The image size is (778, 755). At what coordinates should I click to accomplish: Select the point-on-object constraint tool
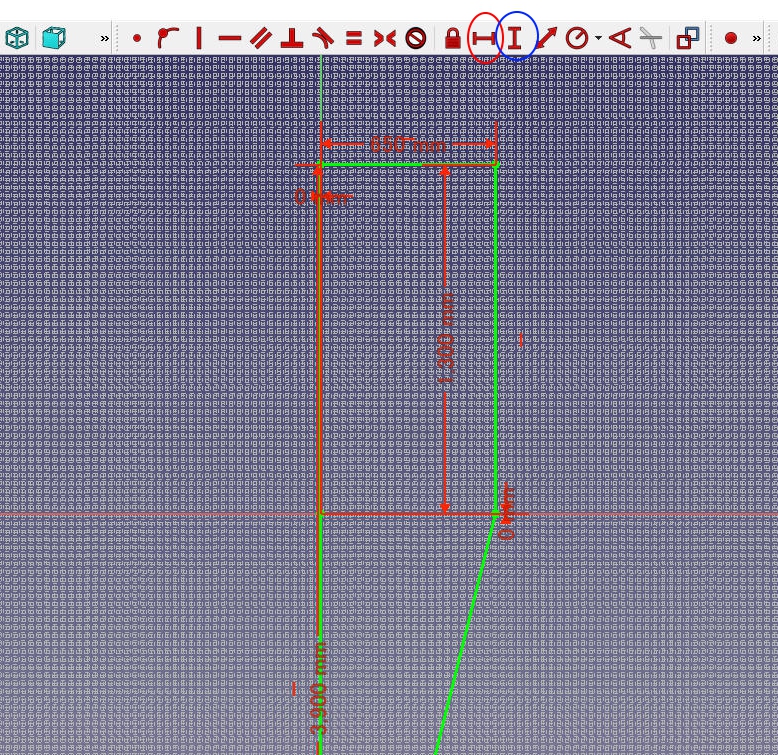point(168,38)
